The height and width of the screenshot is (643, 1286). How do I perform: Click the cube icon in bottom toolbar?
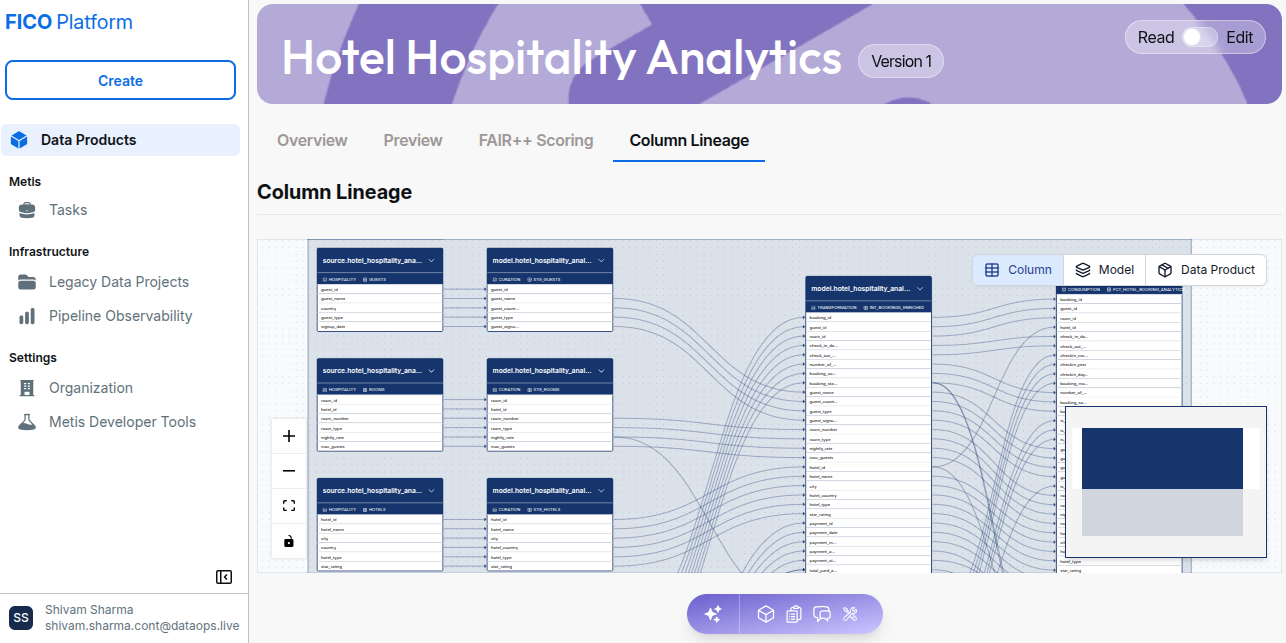point(765,614)
